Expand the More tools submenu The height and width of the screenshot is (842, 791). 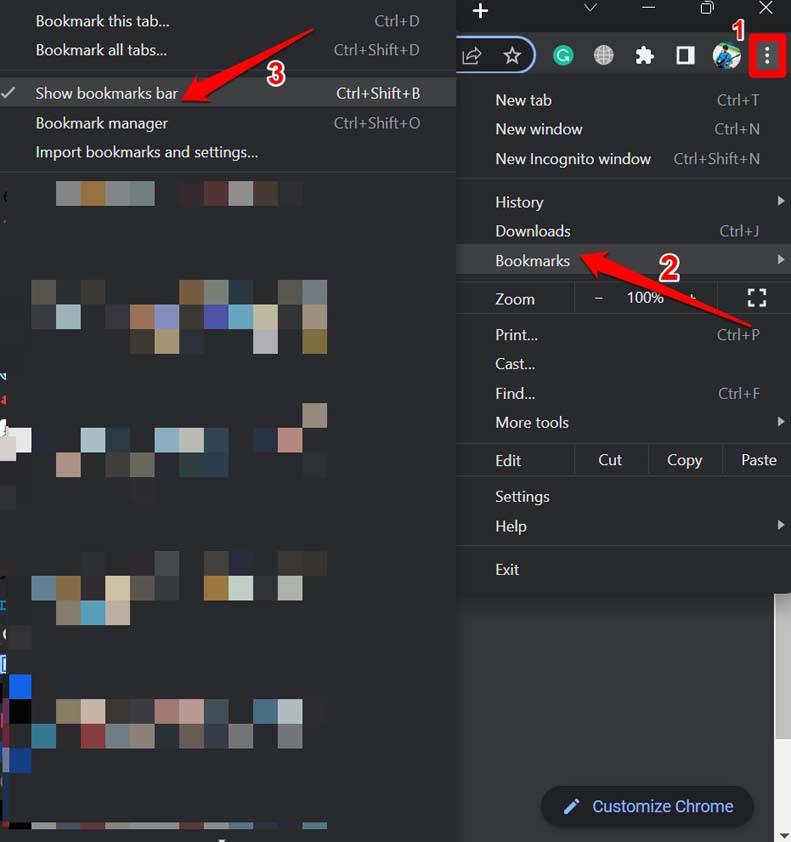pos(532,423)
